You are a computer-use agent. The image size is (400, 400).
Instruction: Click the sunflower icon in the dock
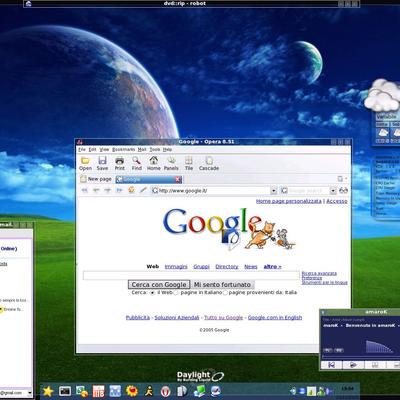click(132, 391)
